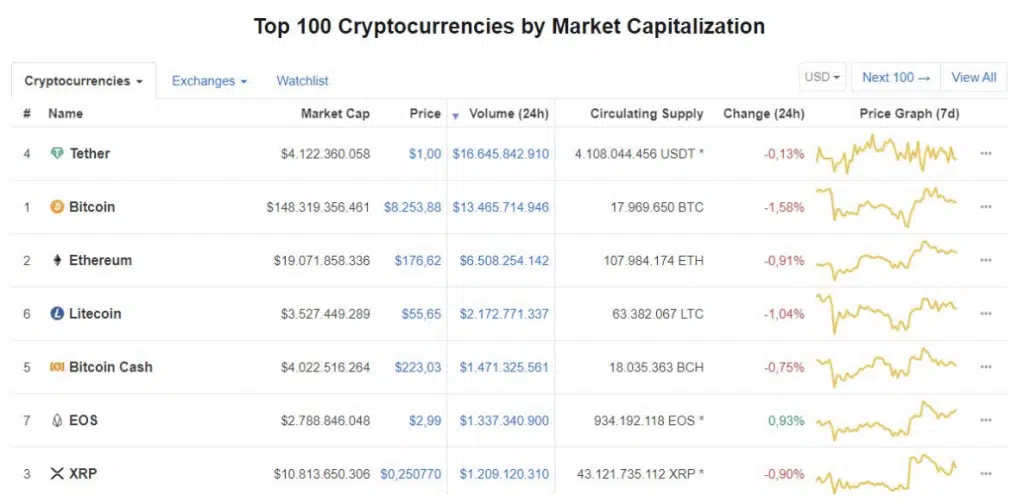Go to Next 100 cryptocurrencies
This screenshot has width=1024, height=501.
pos(896,77)
